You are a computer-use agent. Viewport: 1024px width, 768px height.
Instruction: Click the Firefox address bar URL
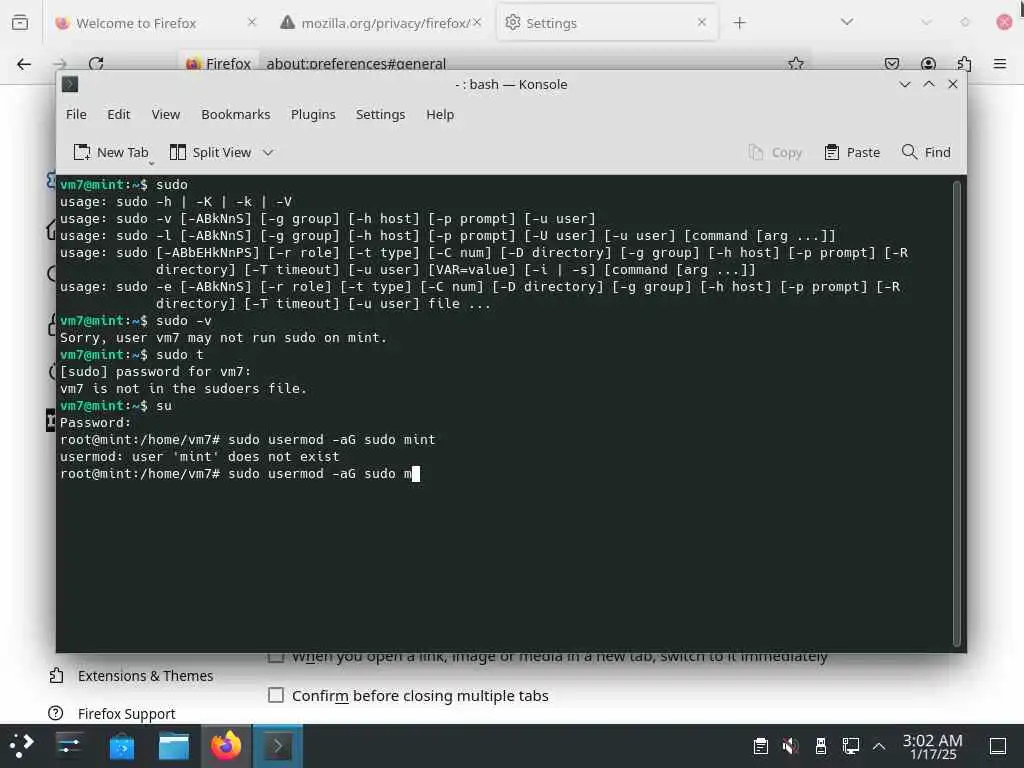click(356, 63)
